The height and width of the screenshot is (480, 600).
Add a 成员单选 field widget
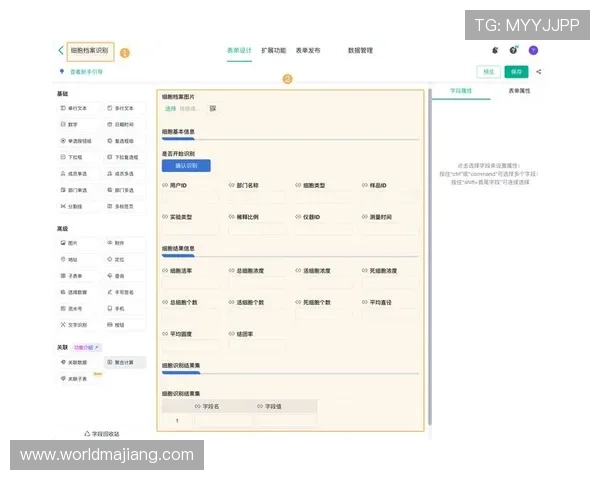pyautogui.click(x=78, y=174)
